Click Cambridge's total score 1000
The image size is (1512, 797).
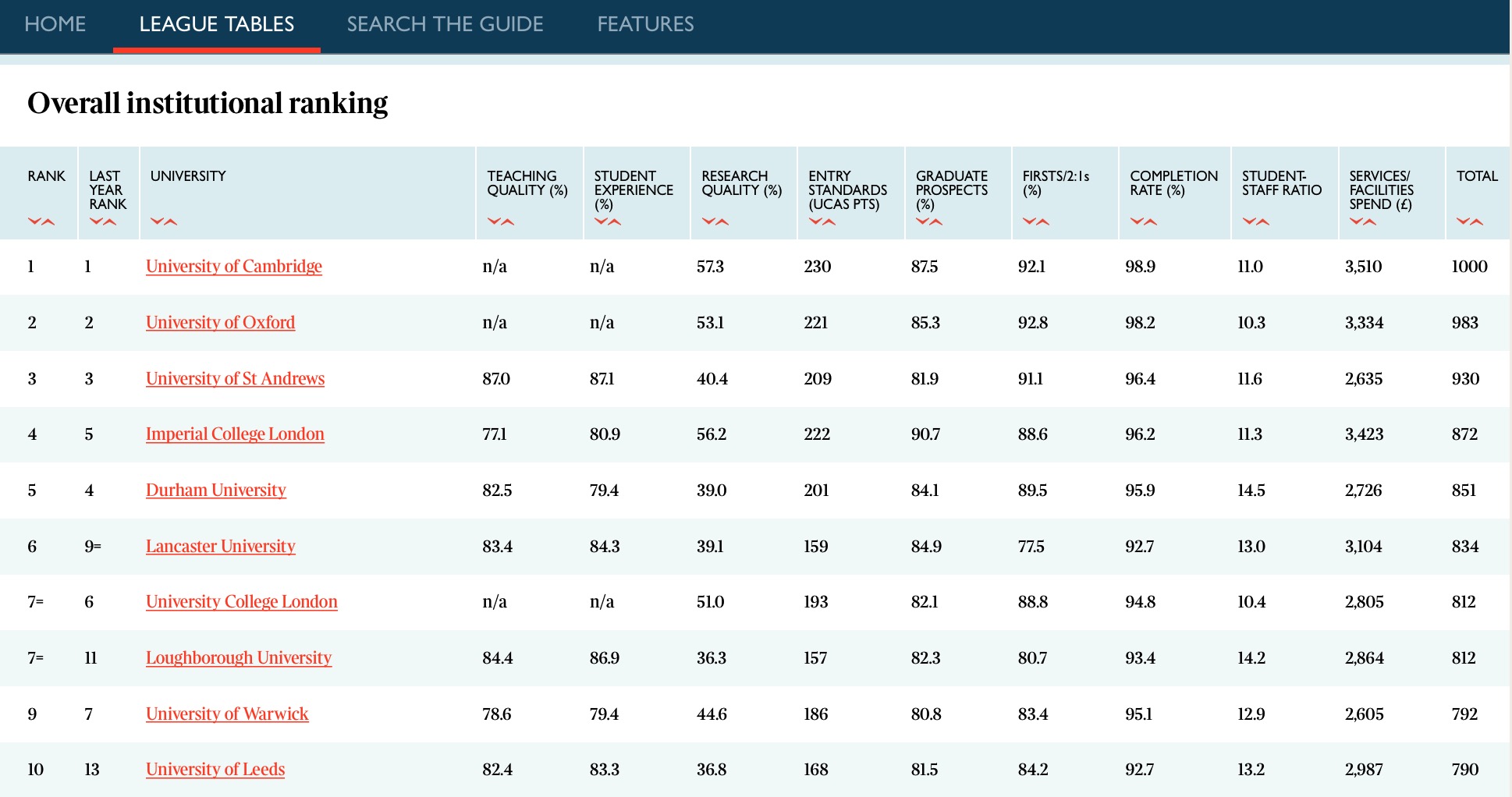pos(1469,267)
